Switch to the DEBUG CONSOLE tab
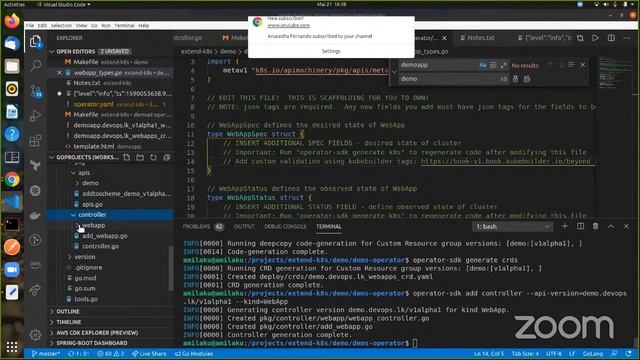This screenshot has height=360, width=640. pos(285,227)
